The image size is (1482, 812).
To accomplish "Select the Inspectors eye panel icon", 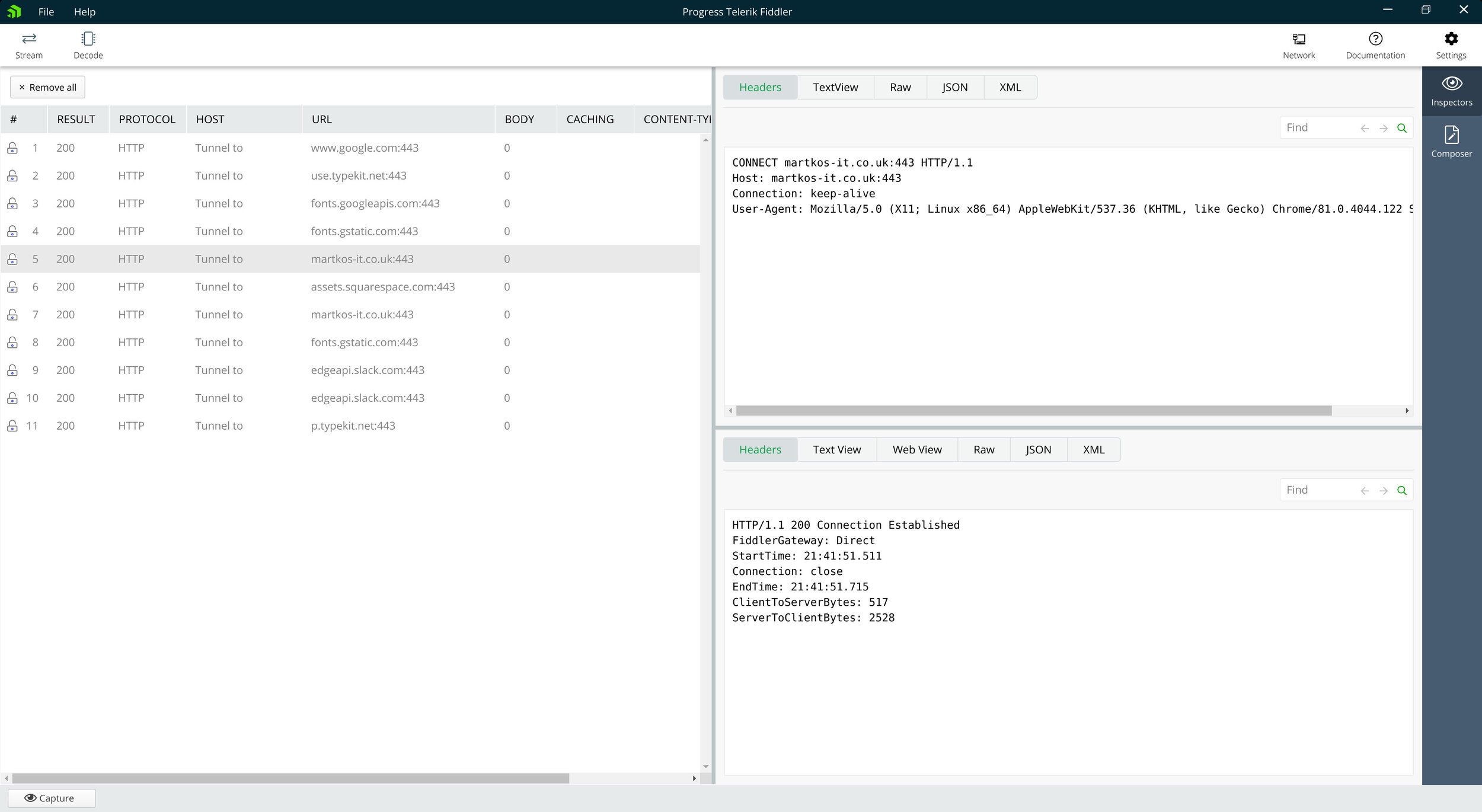I will pos(1451,84).
